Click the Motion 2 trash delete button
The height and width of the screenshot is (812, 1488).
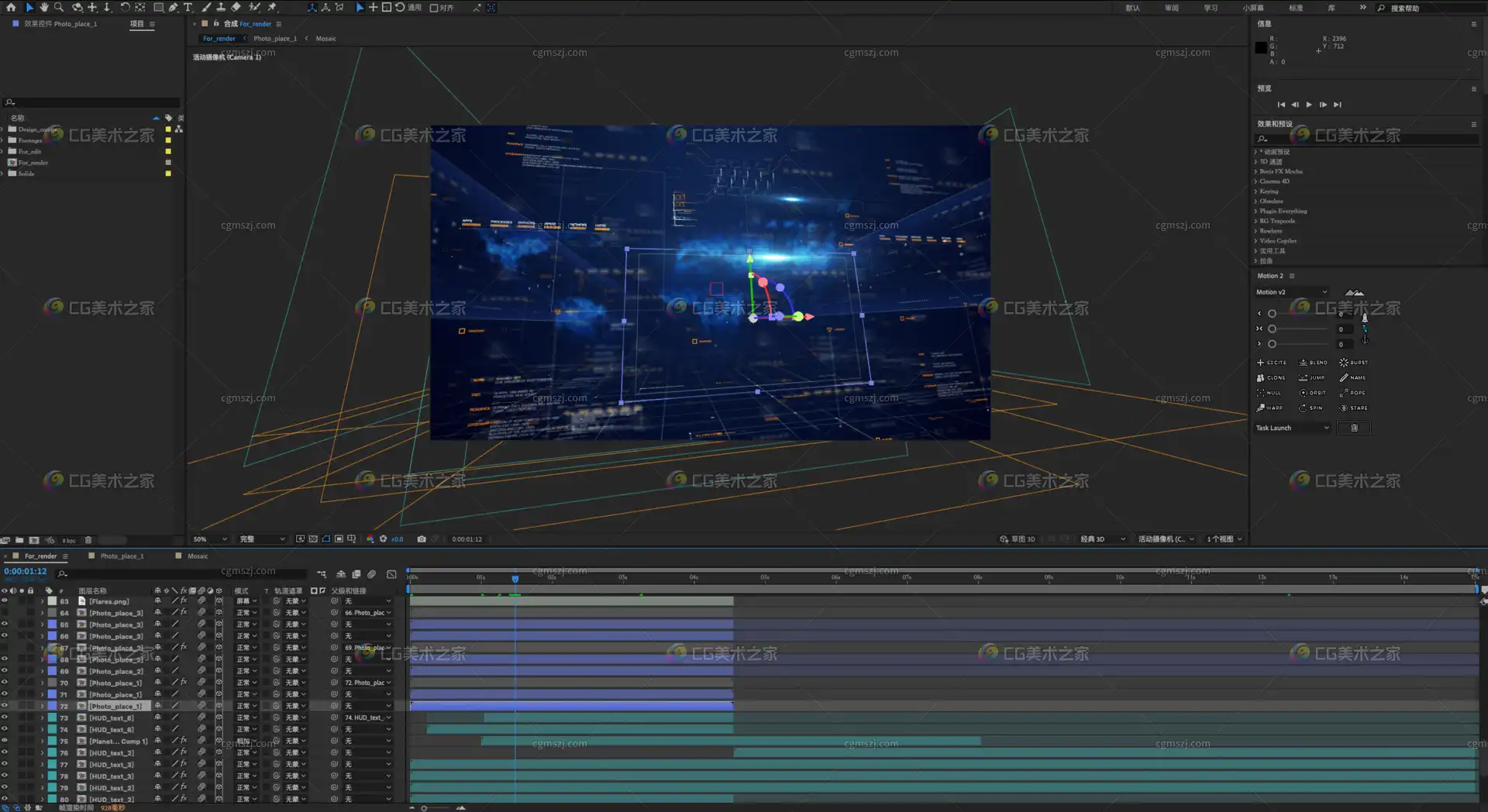(x=1354, y=428)
